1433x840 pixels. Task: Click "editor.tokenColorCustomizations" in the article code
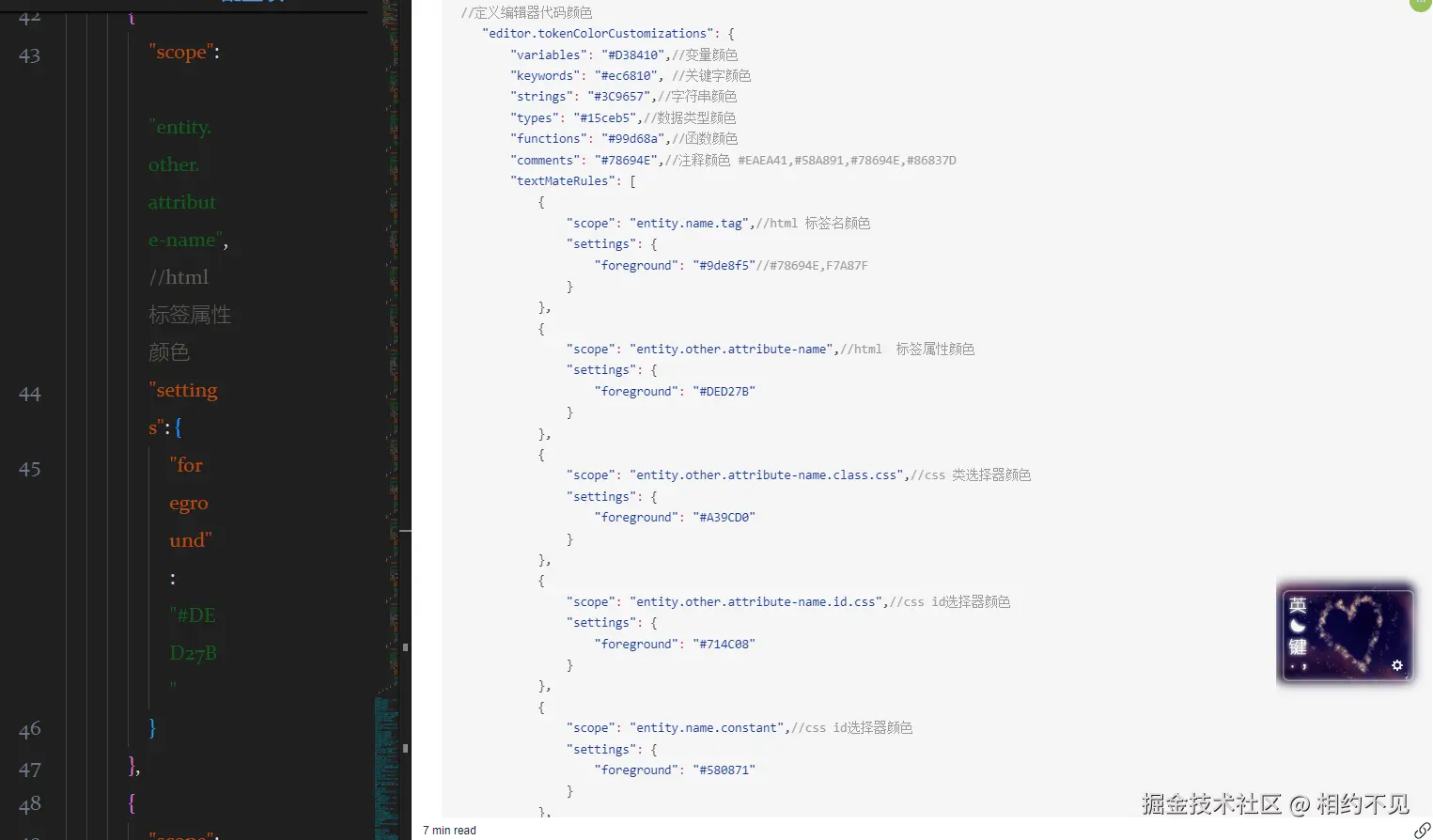[598, 33]
